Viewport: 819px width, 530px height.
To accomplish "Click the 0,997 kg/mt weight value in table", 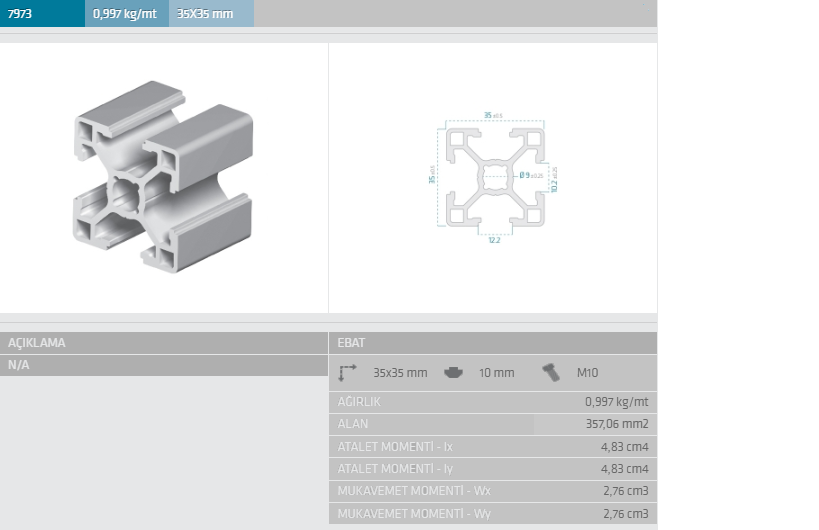I will (x=616, y=402).
